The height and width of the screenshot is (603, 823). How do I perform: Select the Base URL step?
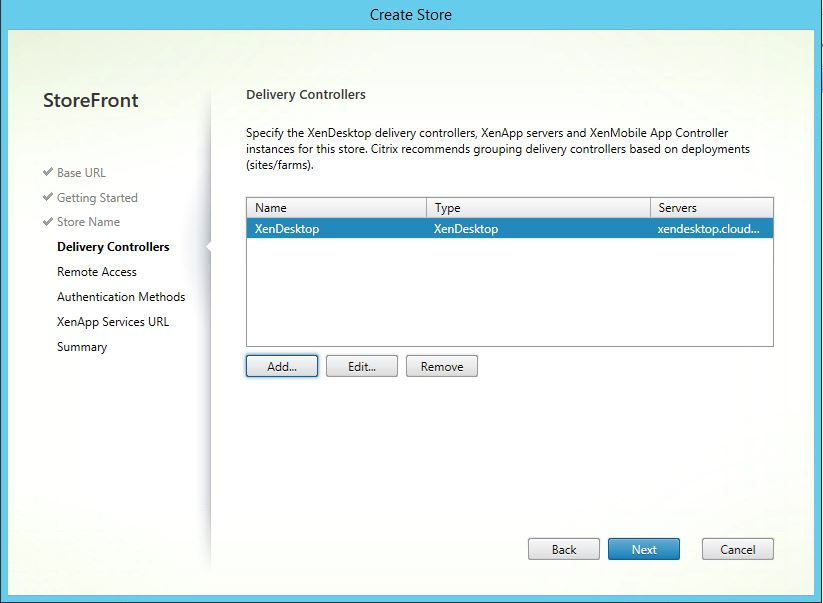tap(81, 172)
